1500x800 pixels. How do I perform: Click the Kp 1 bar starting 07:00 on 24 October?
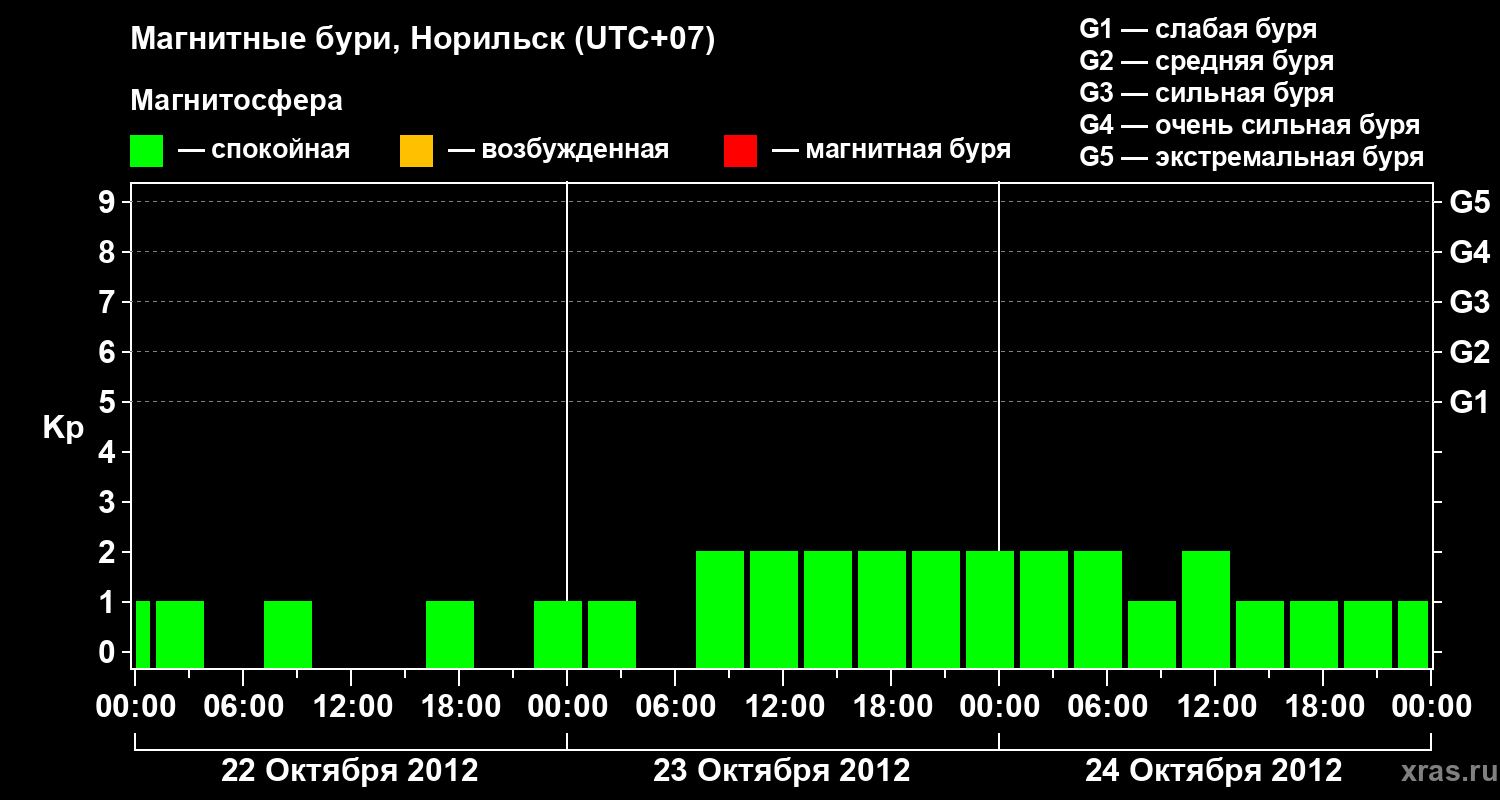[1152, 634]
